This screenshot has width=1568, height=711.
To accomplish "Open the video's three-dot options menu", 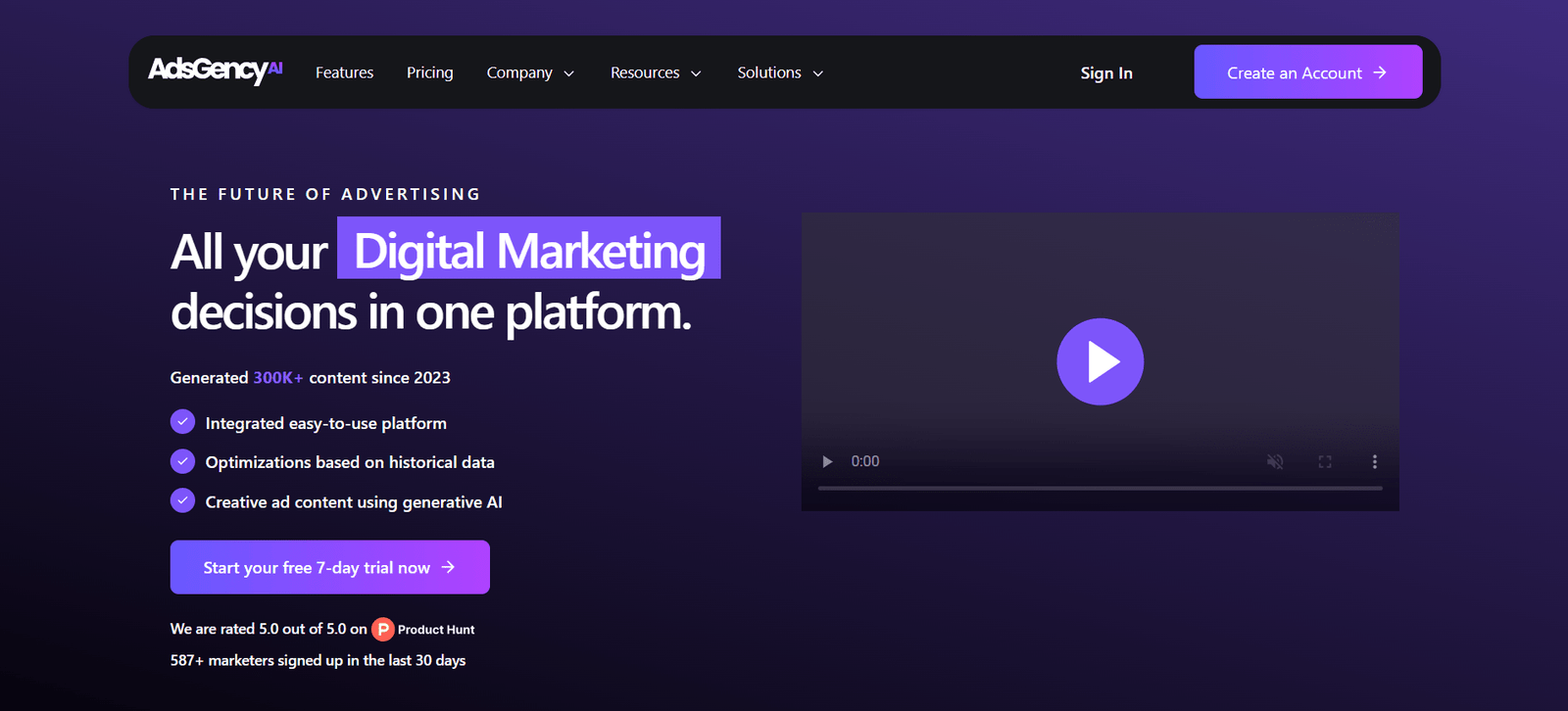I will click(x=1374, y=461).
